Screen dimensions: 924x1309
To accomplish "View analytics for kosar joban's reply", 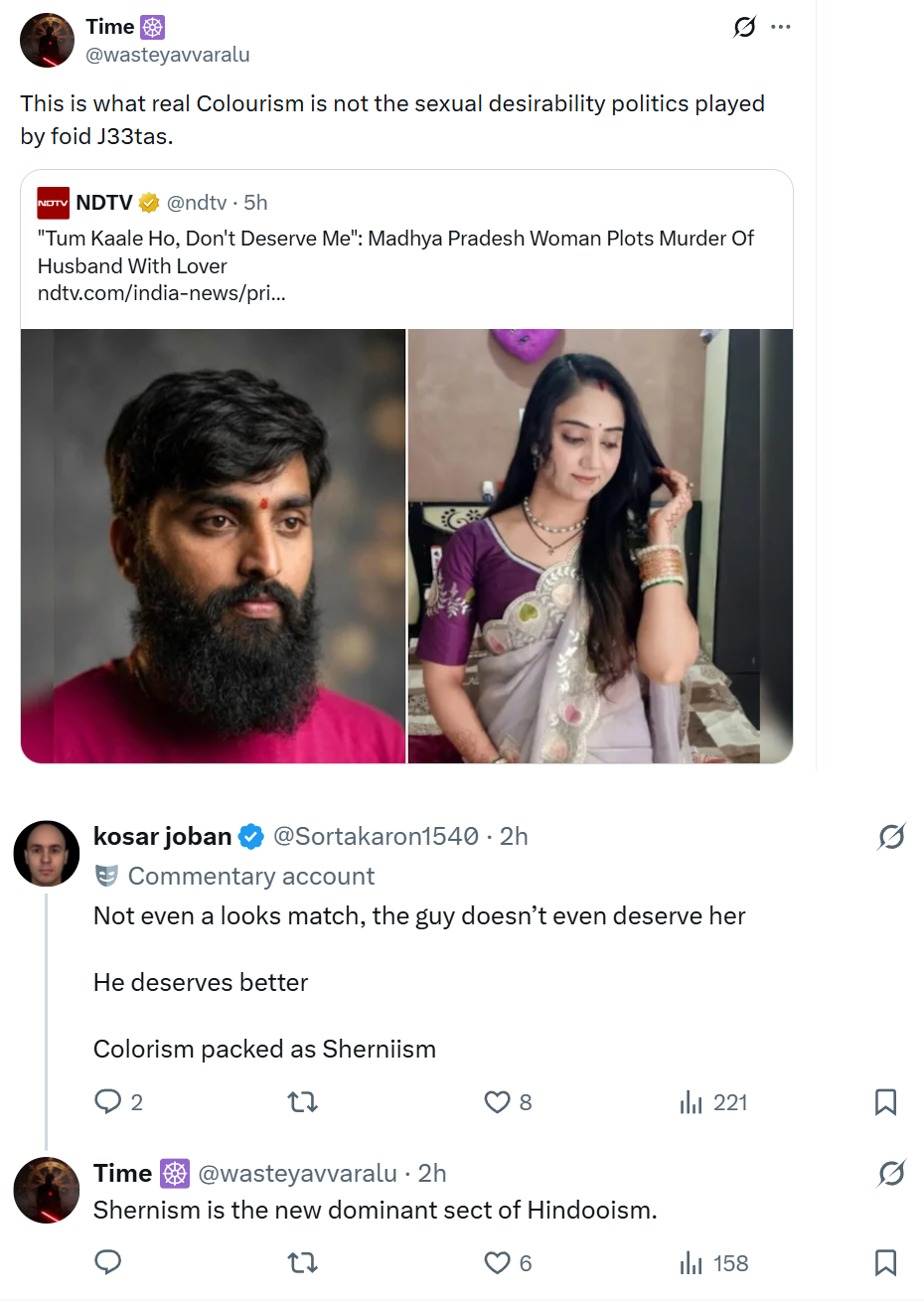I will click(713, 1102).
